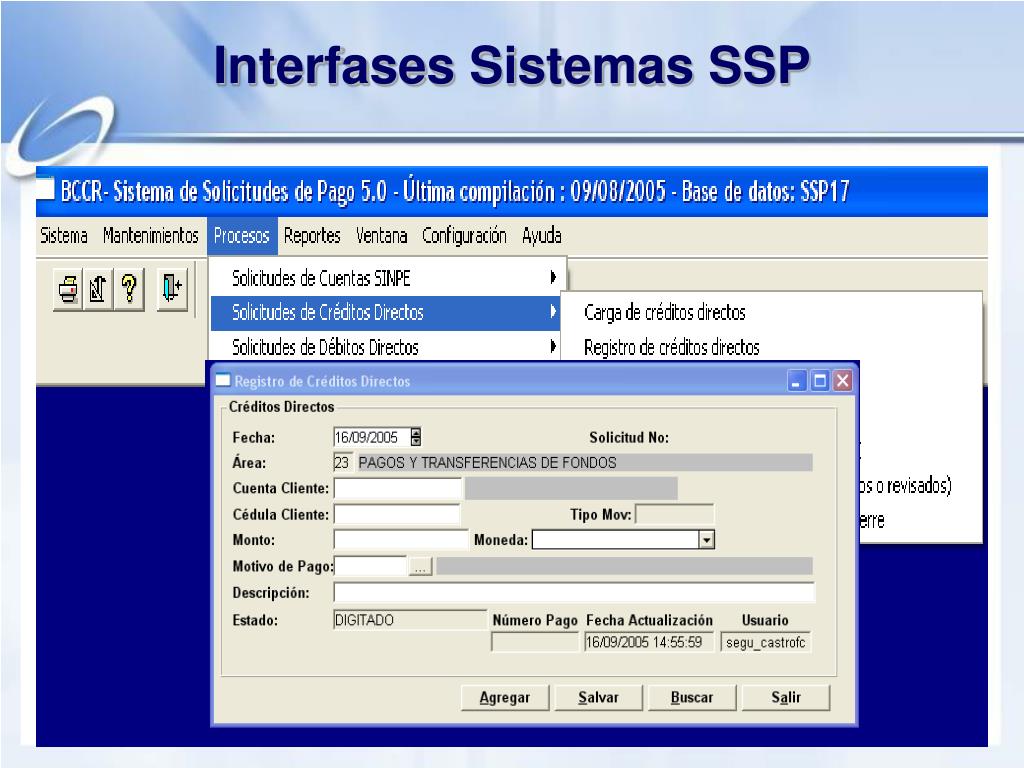Open the Reportes menu
The image size is (1024, 768).
click(312, 235)
